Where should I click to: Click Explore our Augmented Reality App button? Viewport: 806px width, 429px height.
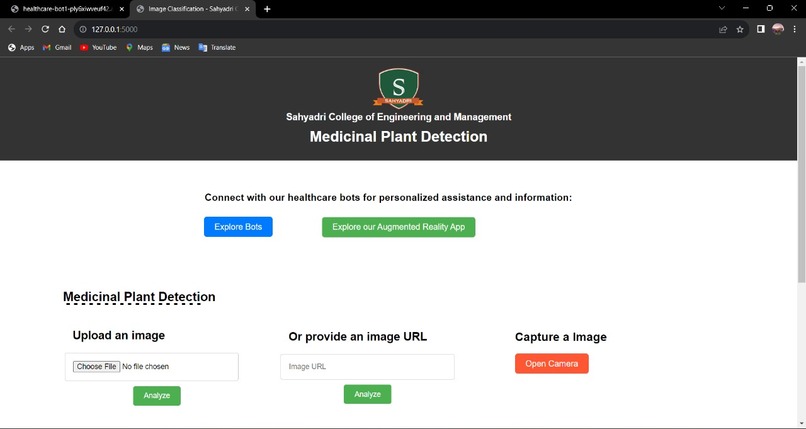pos(398,227)
